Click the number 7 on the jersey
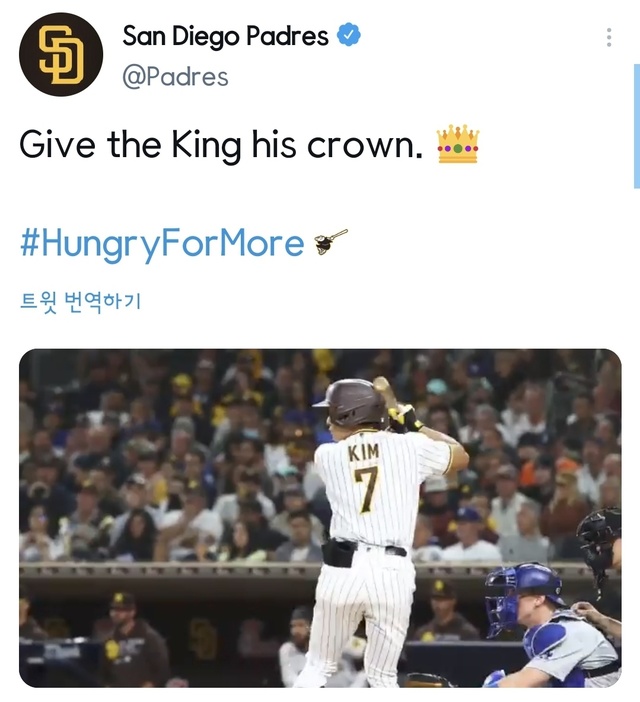 pos(367,489)
